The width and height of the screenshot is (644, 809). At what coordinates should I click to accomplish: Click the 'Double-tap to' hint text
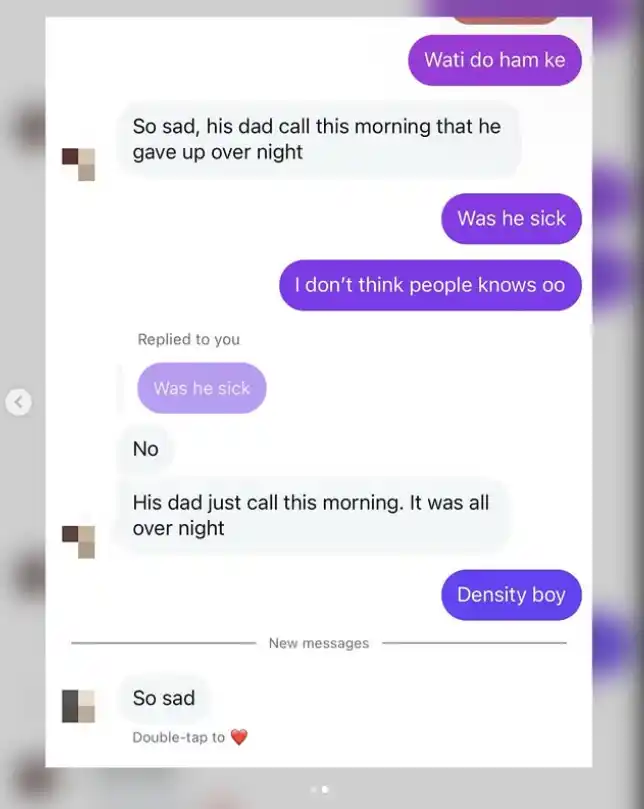(179, 737)
